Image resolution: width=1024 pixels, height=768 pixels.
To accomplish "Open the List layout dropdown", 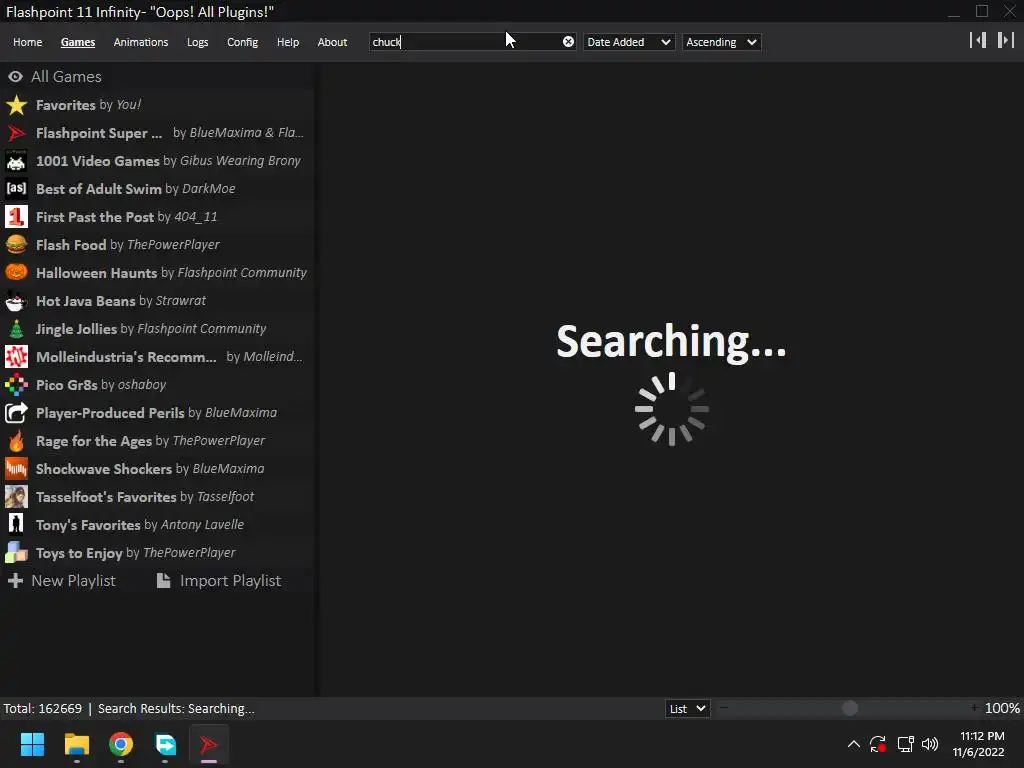I will pyautogui.click(x=687, y=709).
